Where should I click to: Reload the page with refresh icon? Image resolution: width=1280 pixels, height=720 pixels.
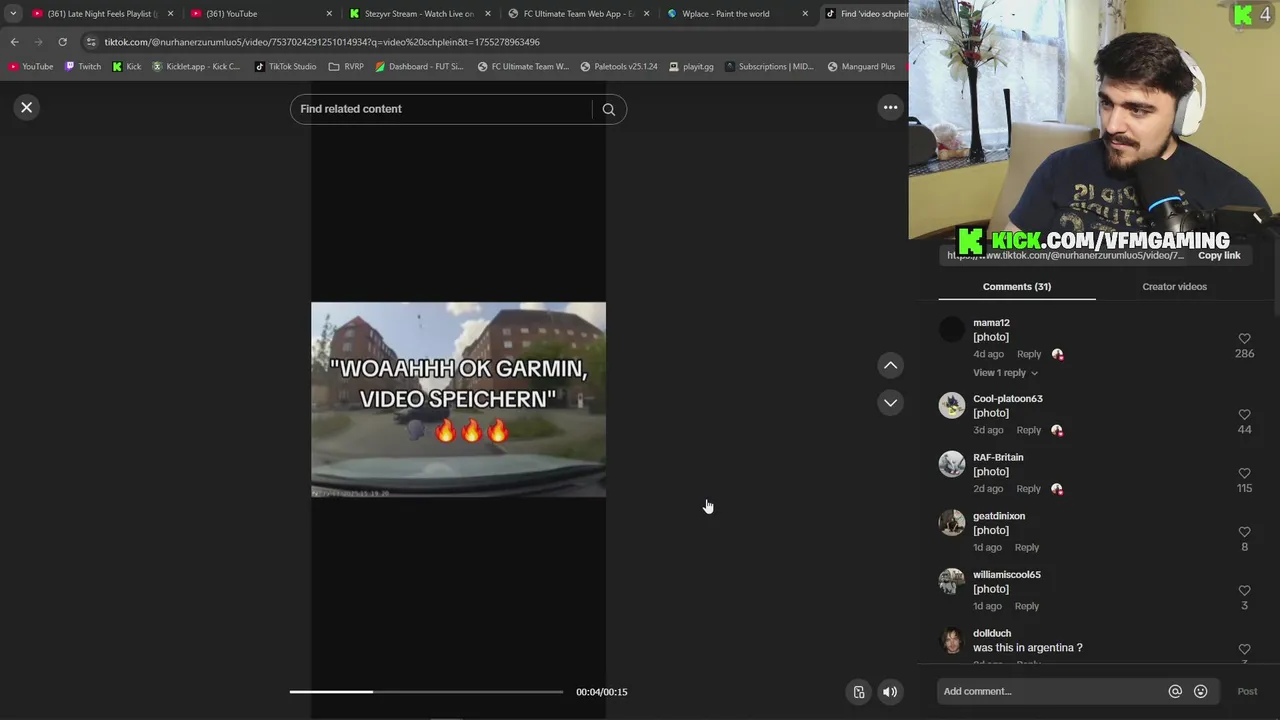click(62, 42)
